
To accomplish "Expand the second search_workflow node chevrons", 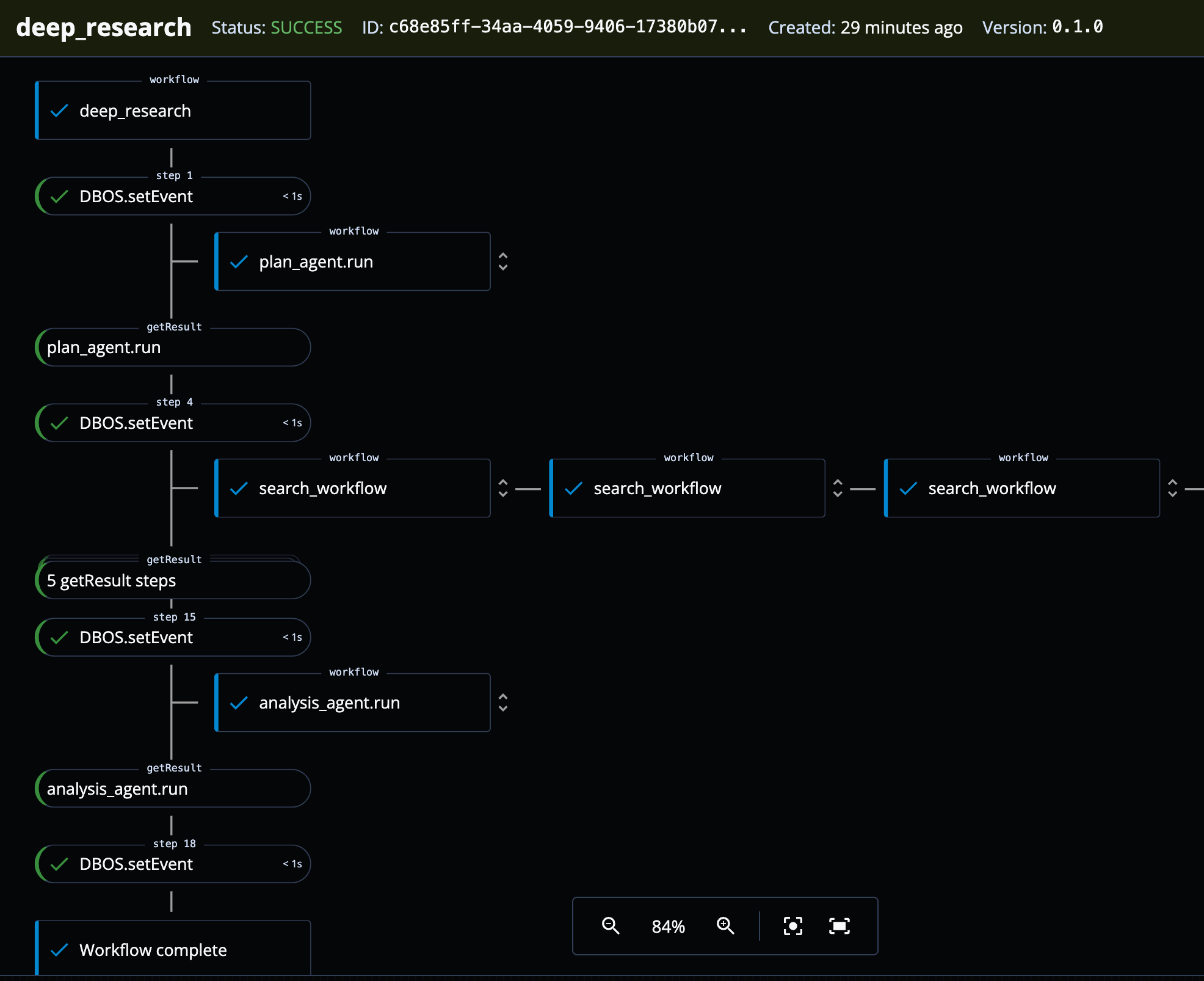I will tap(838, 488).
